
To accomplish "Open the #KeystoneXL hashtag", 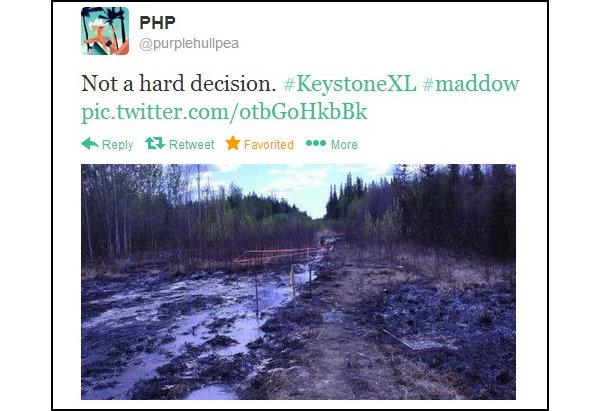I will 350,83.
